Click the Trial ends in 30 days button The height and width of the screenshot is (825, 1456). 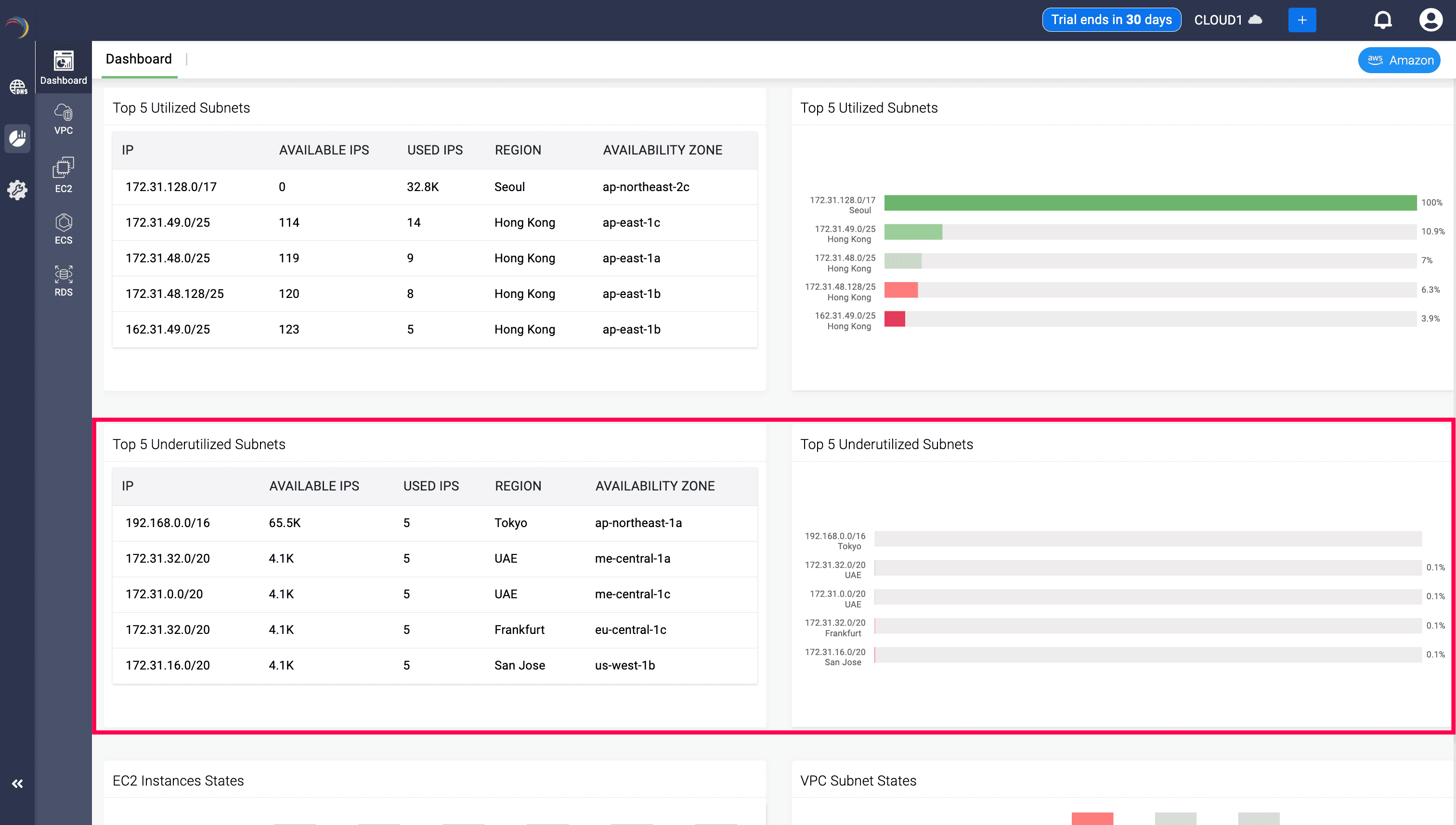(1111, 19)
